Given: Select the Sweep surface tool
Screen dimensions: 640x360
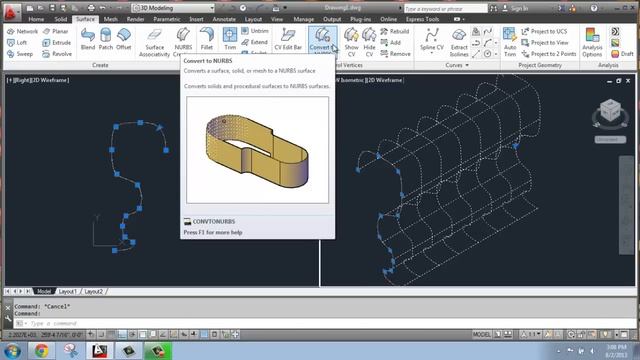Looking at the screenshot, I should pos(20,54).
